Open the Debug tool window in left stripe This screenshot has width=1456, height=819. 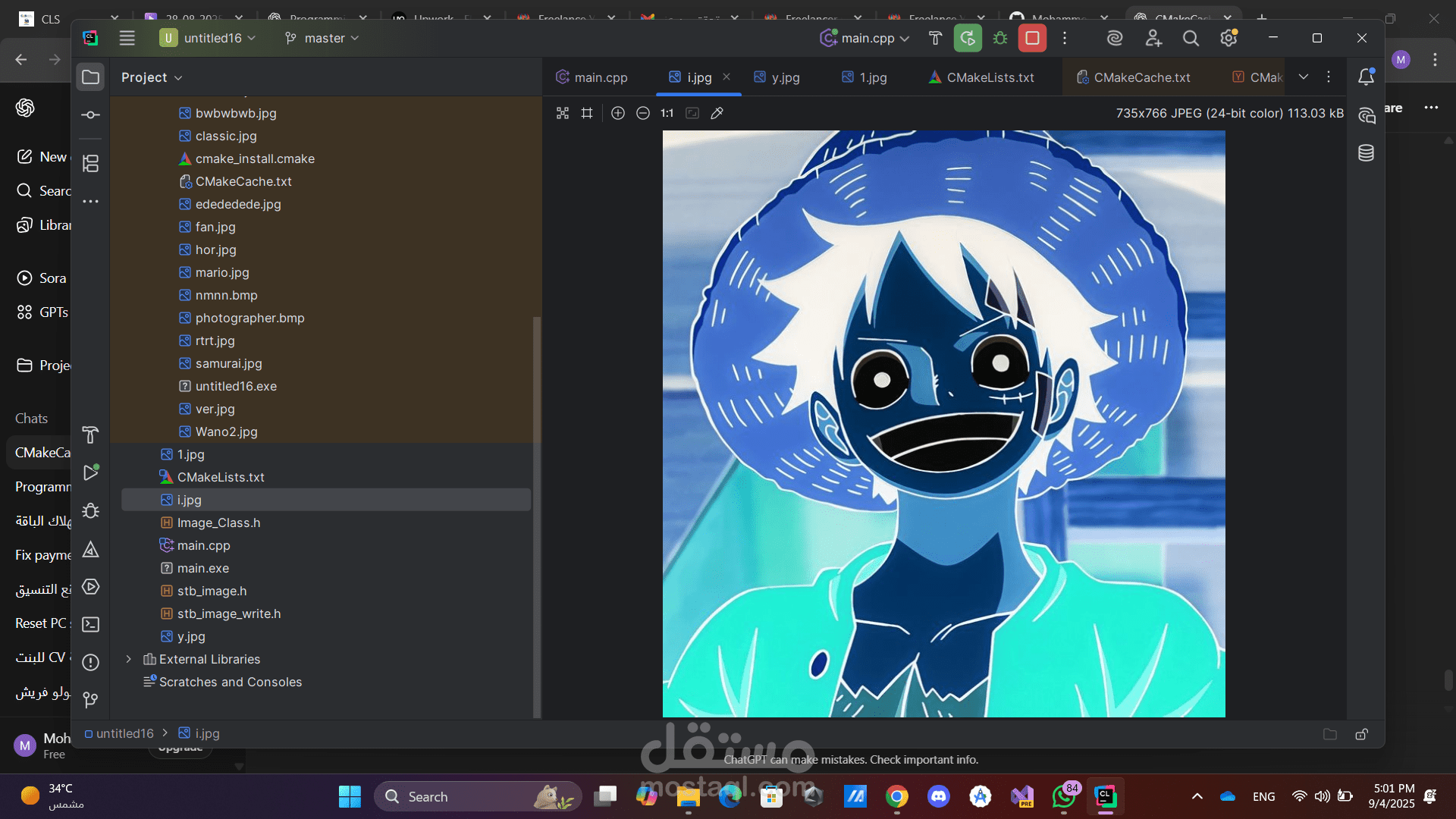[x=90, y=510]
